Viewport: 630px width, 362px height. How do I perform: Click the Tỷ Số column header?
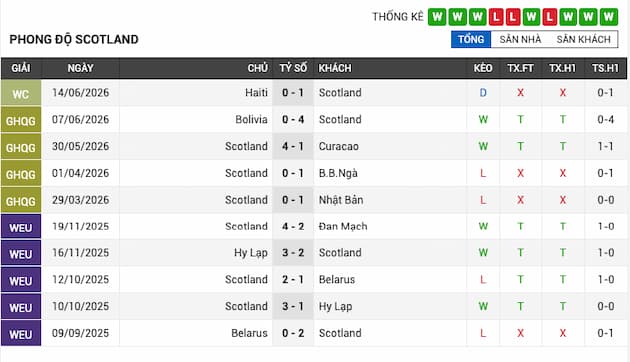pyautogui.click(x=293, y=68)
